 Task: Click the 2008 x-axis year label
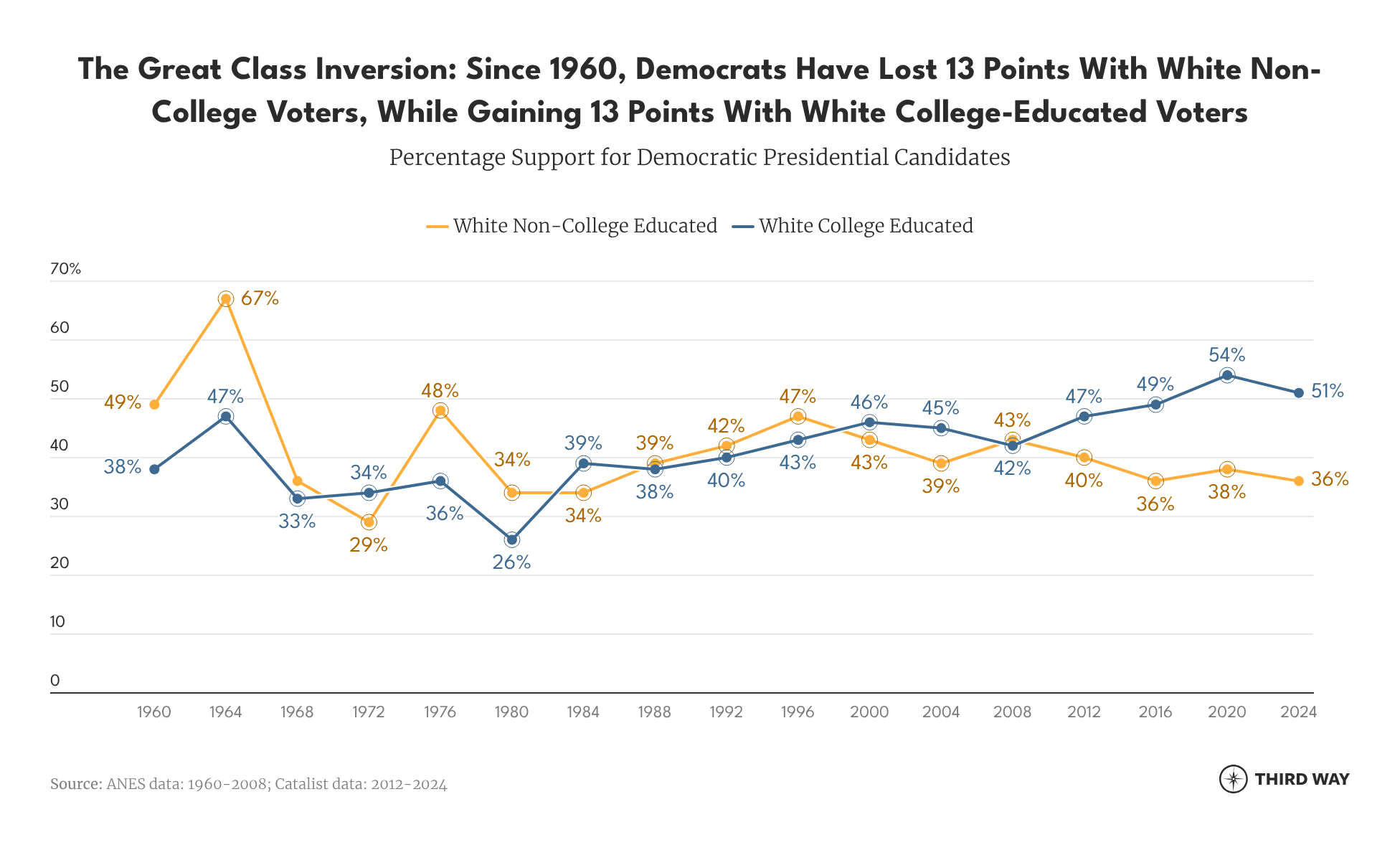click(1012, 712)
